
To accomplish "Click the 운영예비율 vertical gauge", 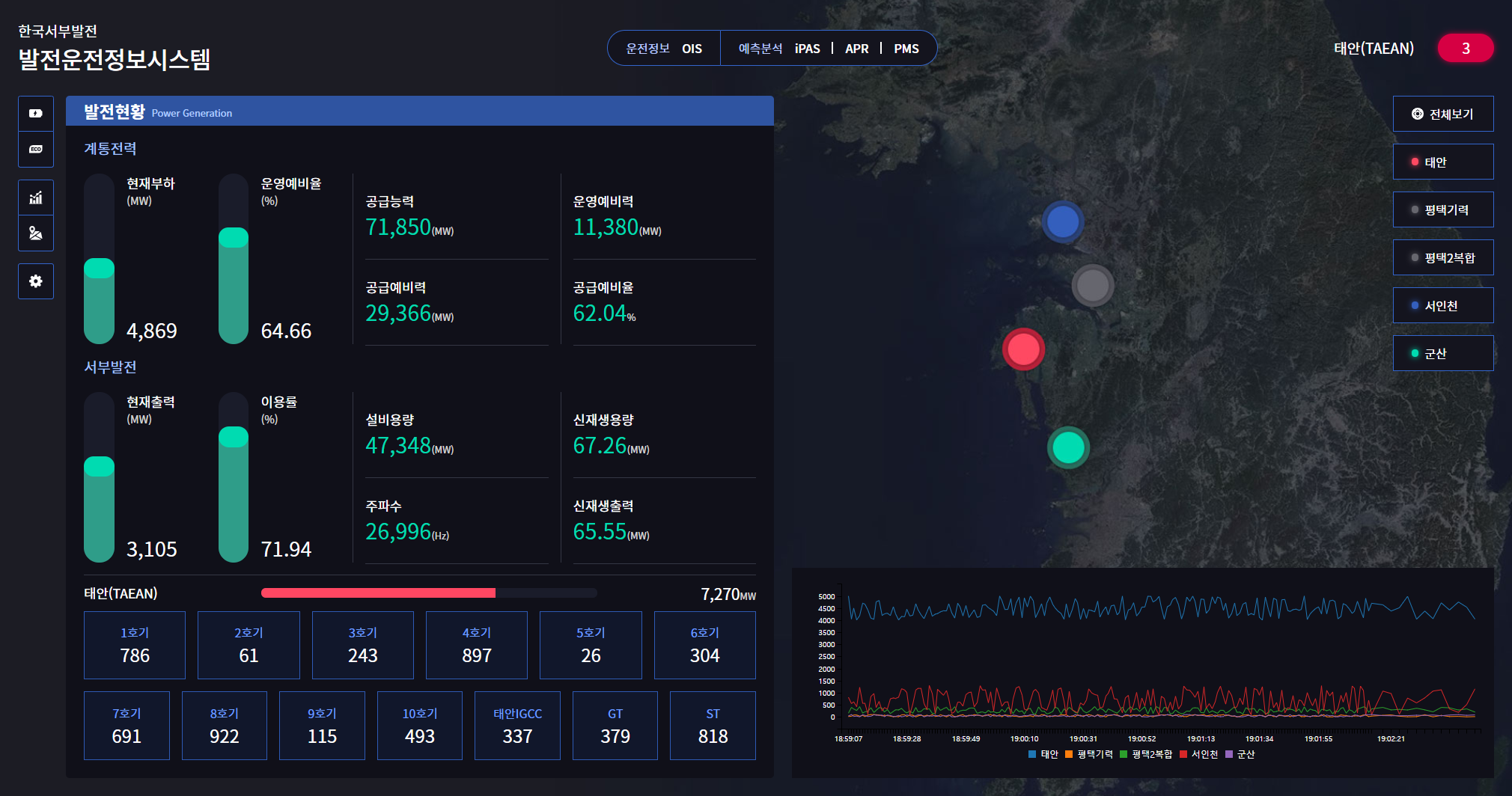I will 234,259.
